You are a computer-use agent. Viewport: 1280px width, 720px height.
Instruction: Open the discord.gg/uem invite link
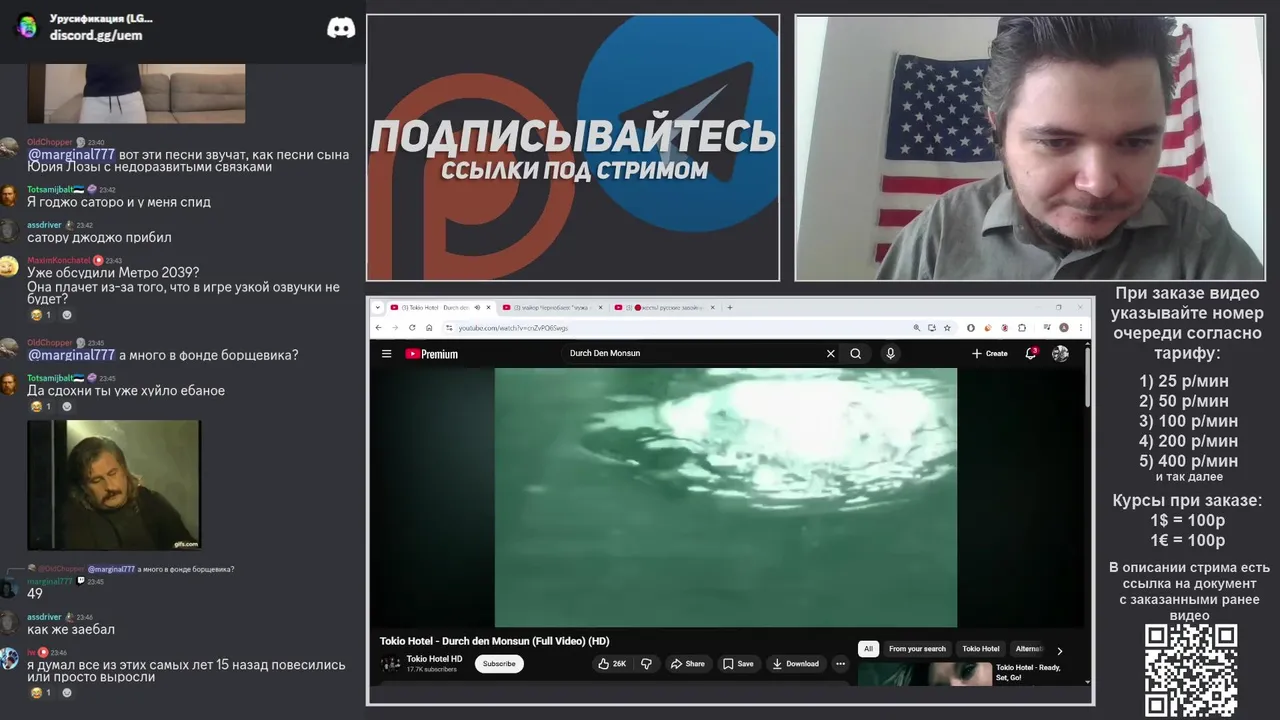(x=96, y=35)
